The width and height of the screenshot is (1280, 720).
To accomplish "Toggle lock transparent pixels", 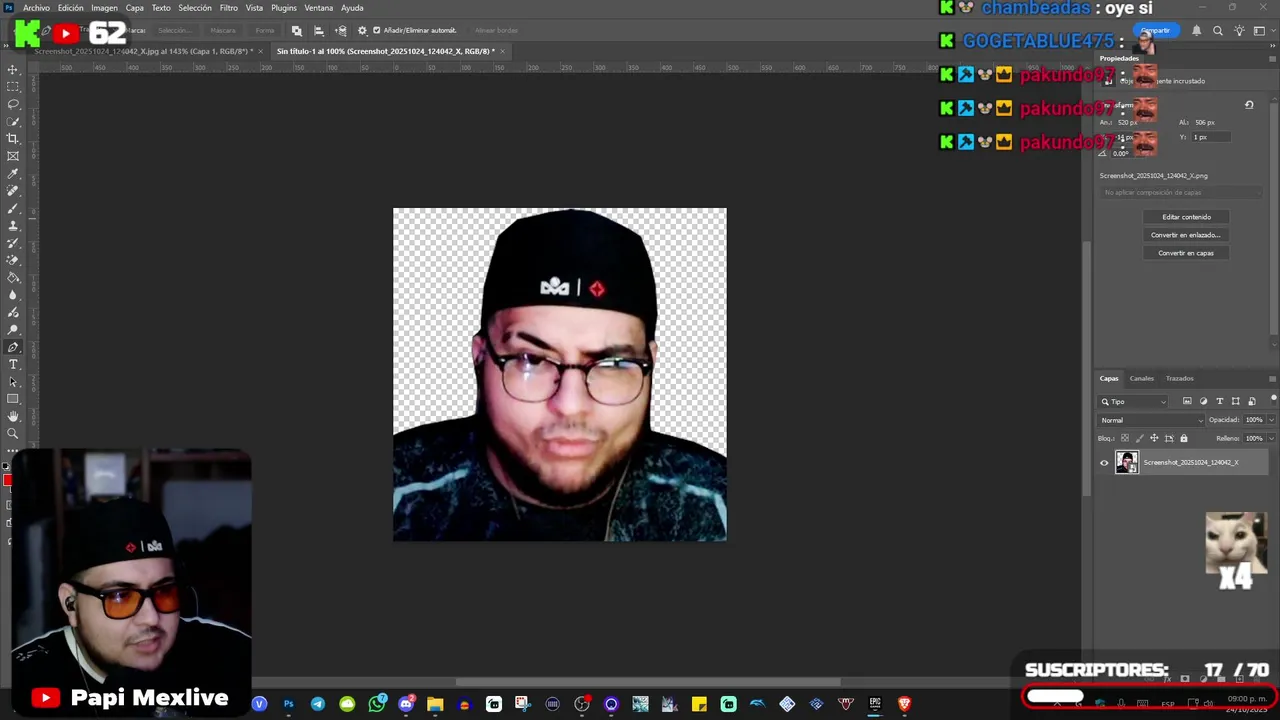I will pyautogui.click(x=1124, y=438).
